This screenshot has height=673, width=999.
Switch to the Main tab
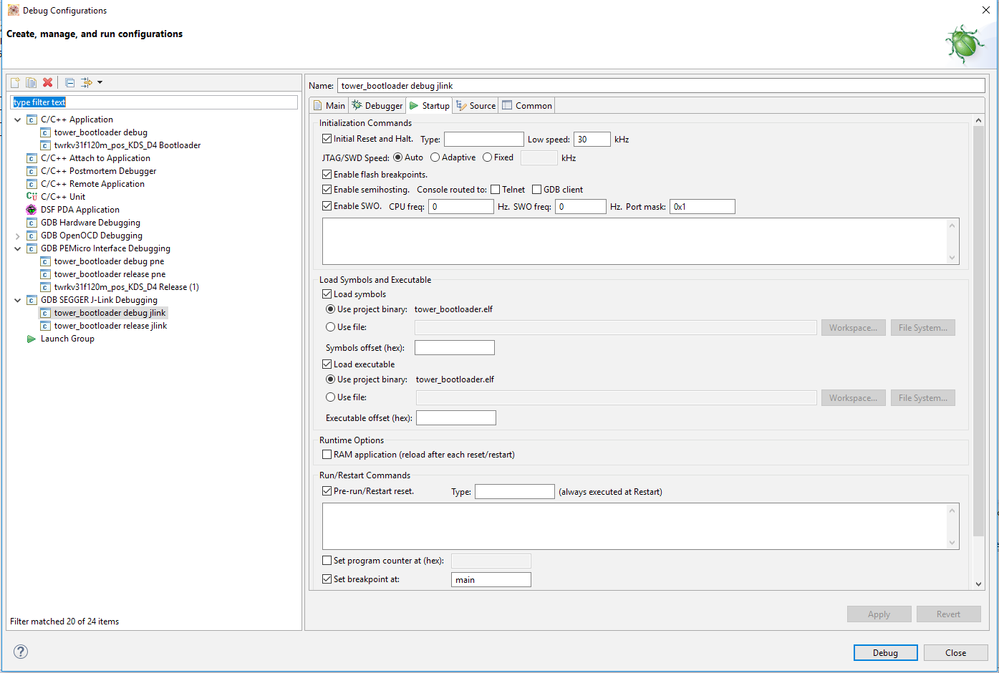[x=329, y=106]
